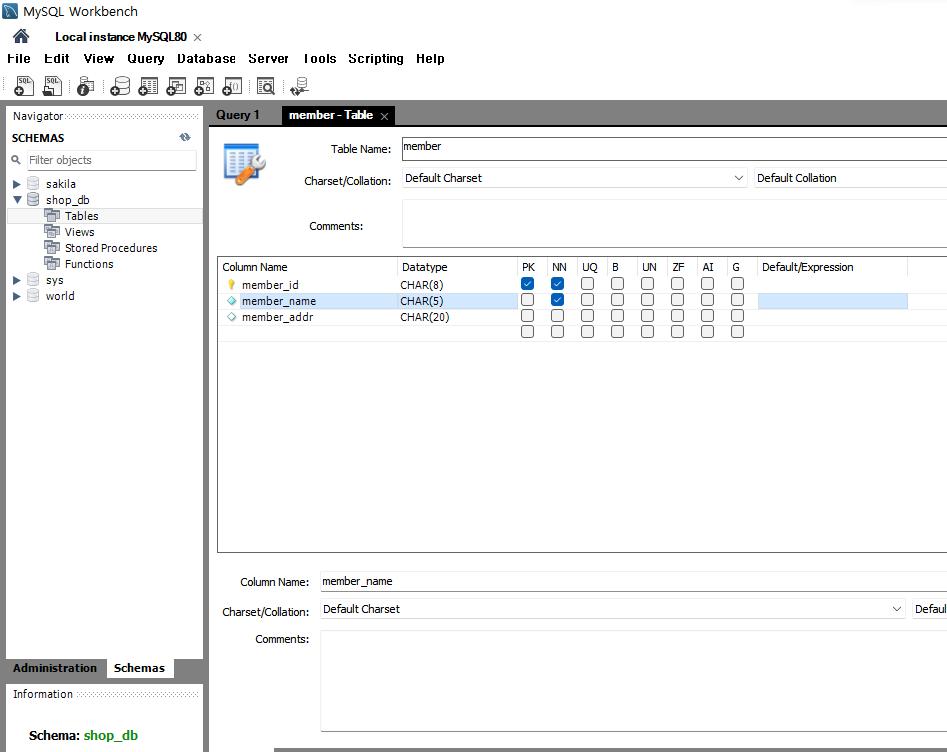Create a new stored procedure icon
This screenshot has width=947, height=752.
click(x=204, y=86)
